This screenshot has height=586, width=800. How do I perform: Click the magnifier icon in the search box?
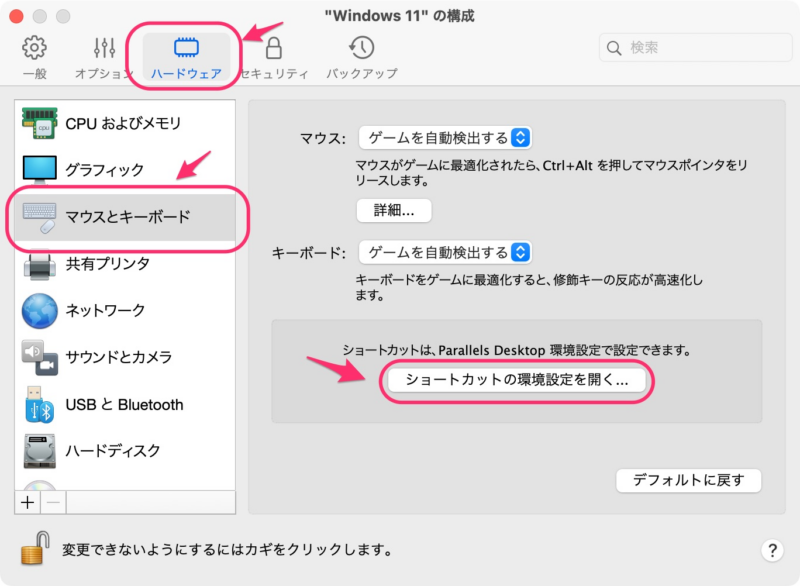pos(614,48)
